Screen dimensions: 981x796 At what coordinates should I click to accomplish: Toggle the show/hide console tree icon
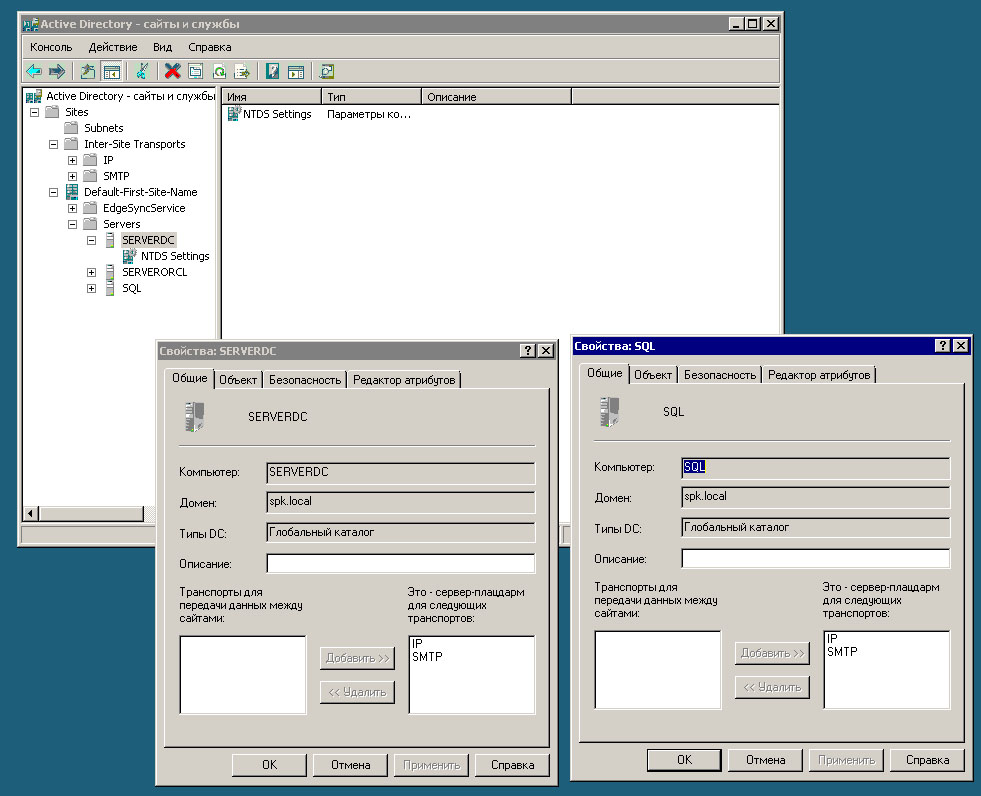click(111, 71)
